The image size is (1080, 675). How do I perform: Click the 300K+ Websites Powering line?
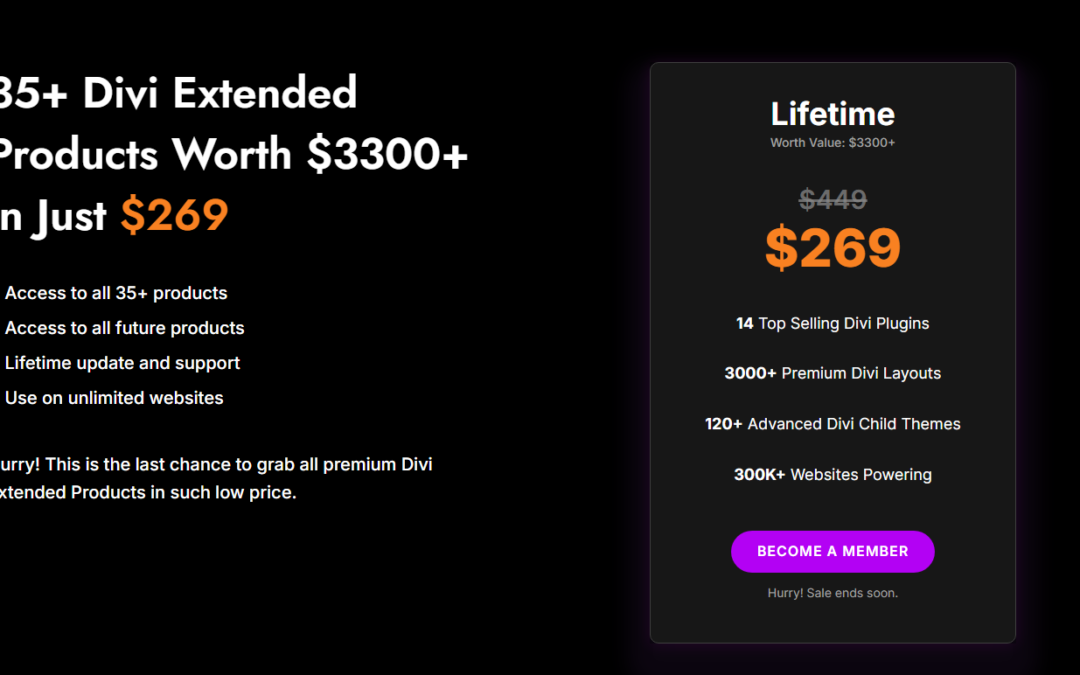(x=832, y=475)
